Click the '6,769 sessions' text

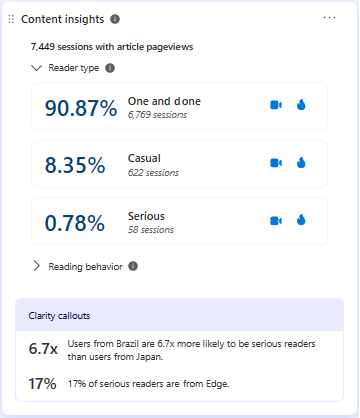point(157,115)
